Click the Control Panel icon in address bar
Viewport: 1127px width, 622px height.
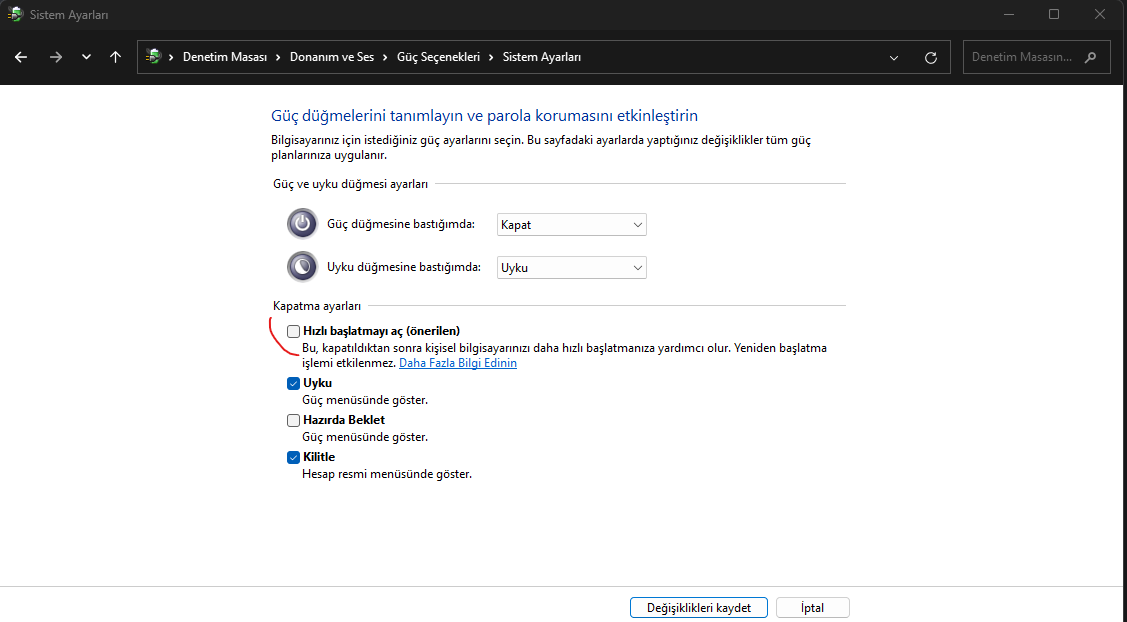coord(153,57)
